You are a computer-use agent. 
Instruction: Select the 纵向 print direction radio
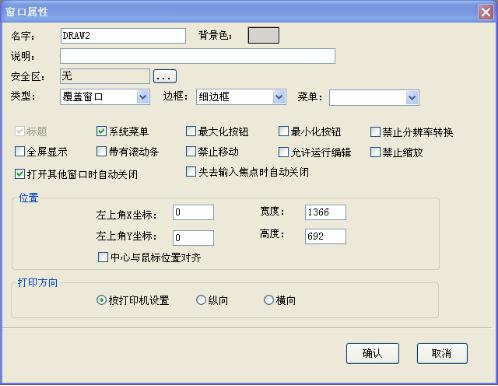coord(201,300)
